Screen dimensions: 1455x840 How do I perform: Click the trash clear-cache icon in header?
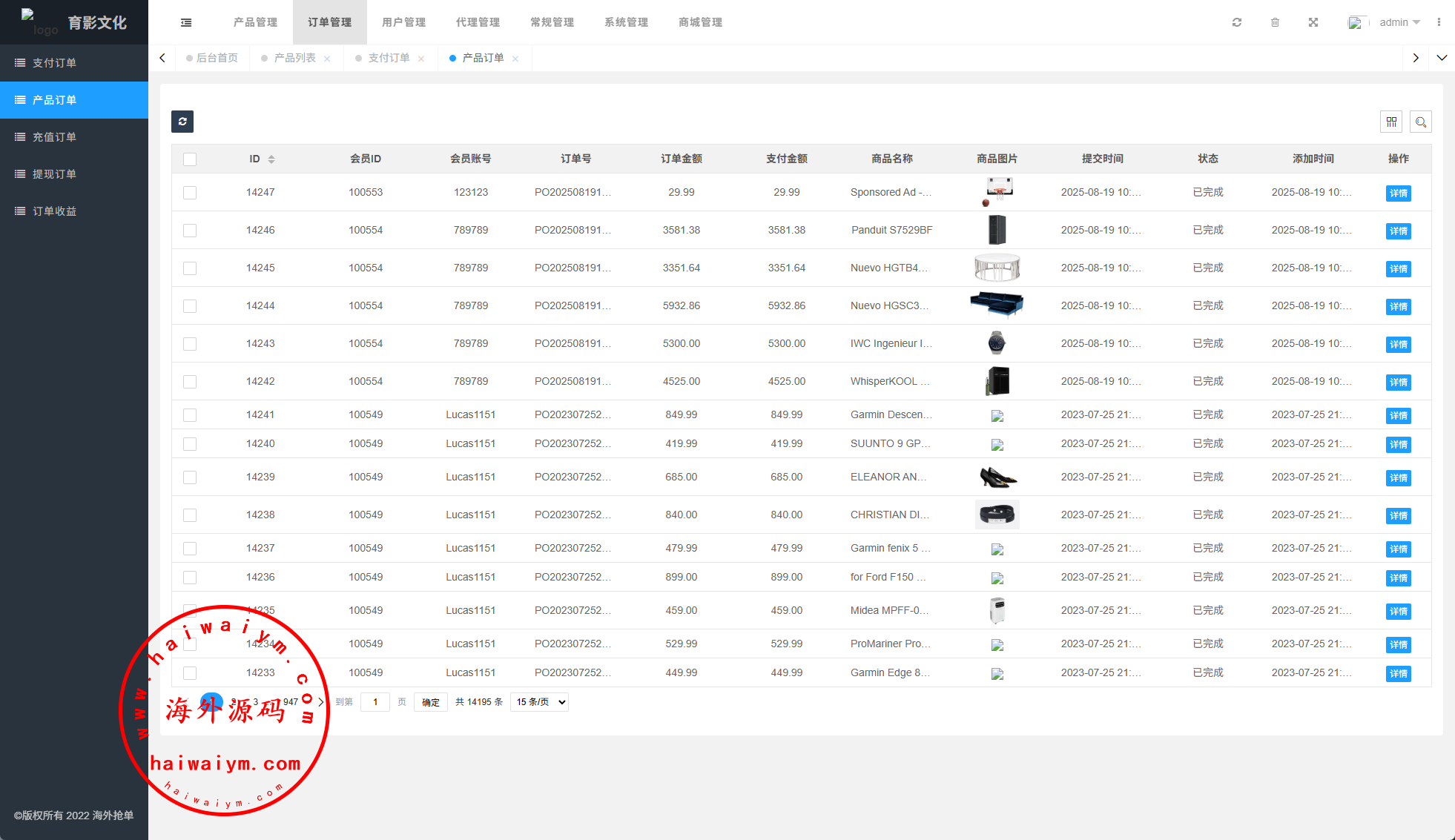[x=1275, y=22]
